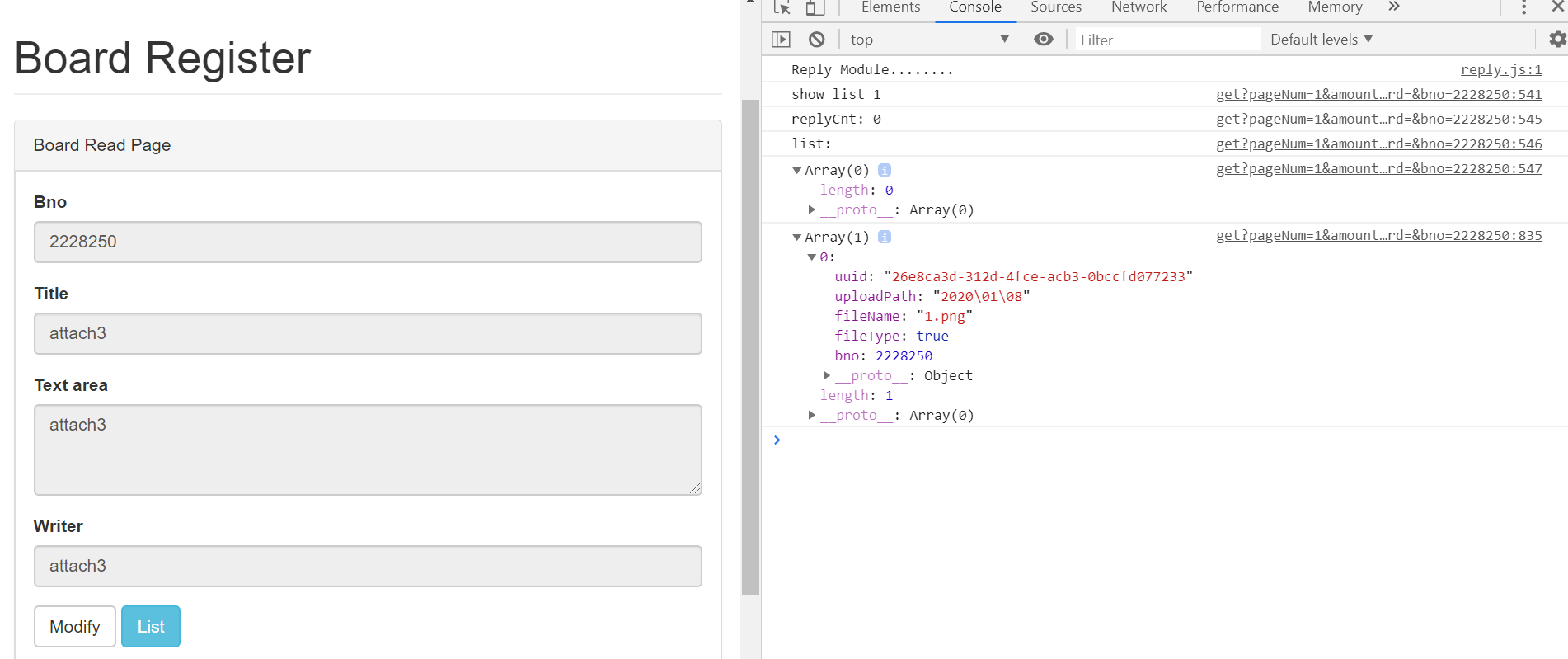This screenshot has width=1568, height=659.
Task: Click uploadPath value "2020\01\08"
Action: 981,296
